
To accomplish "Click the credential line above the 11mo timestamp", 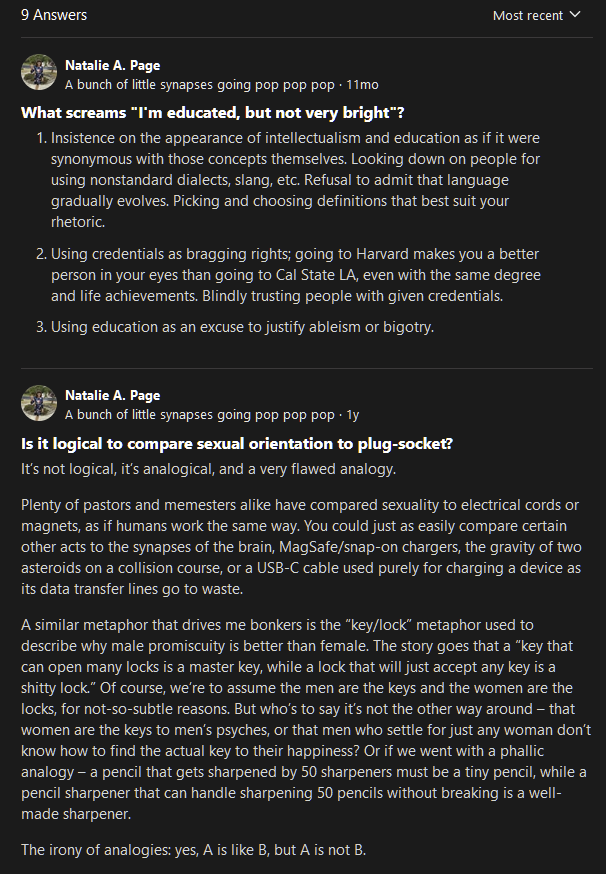I will 200,85.
